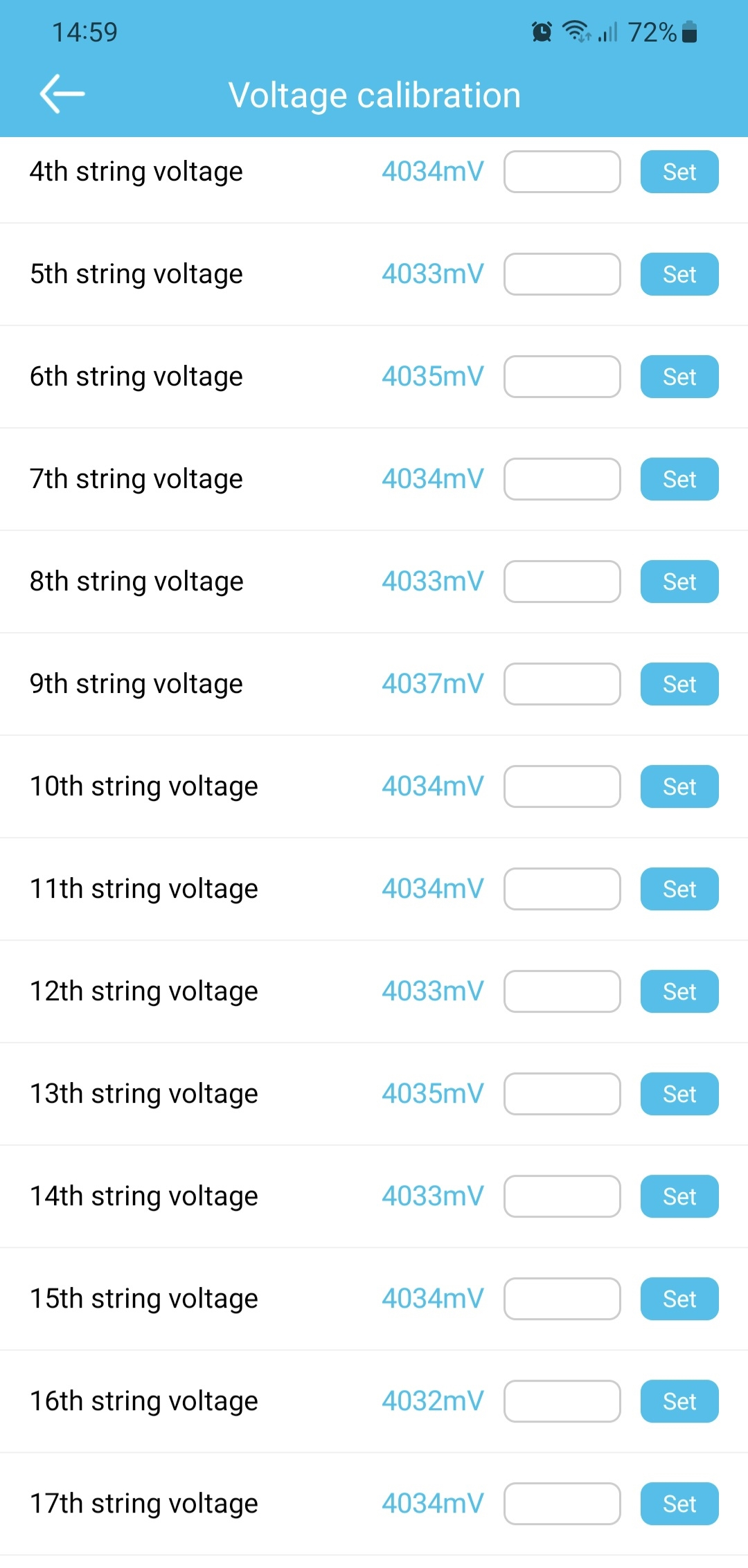Tap the alarm clock status icon
The height and width of the screenshot is (1568, 748).
pos(542,32)
